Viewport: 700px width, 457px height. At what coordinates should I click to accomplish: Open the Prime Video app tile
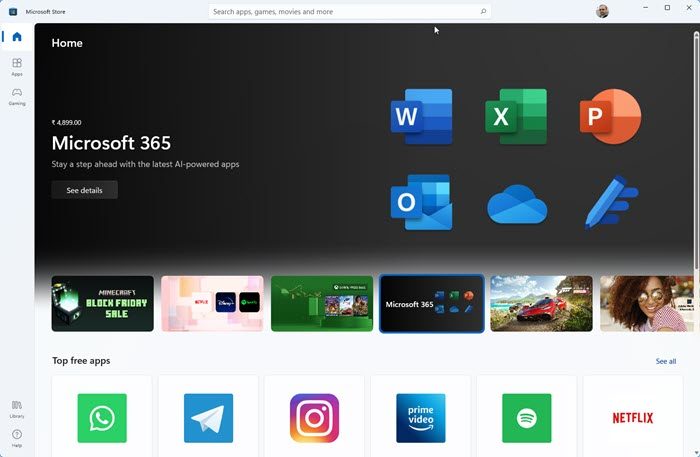tap(421, 416)
